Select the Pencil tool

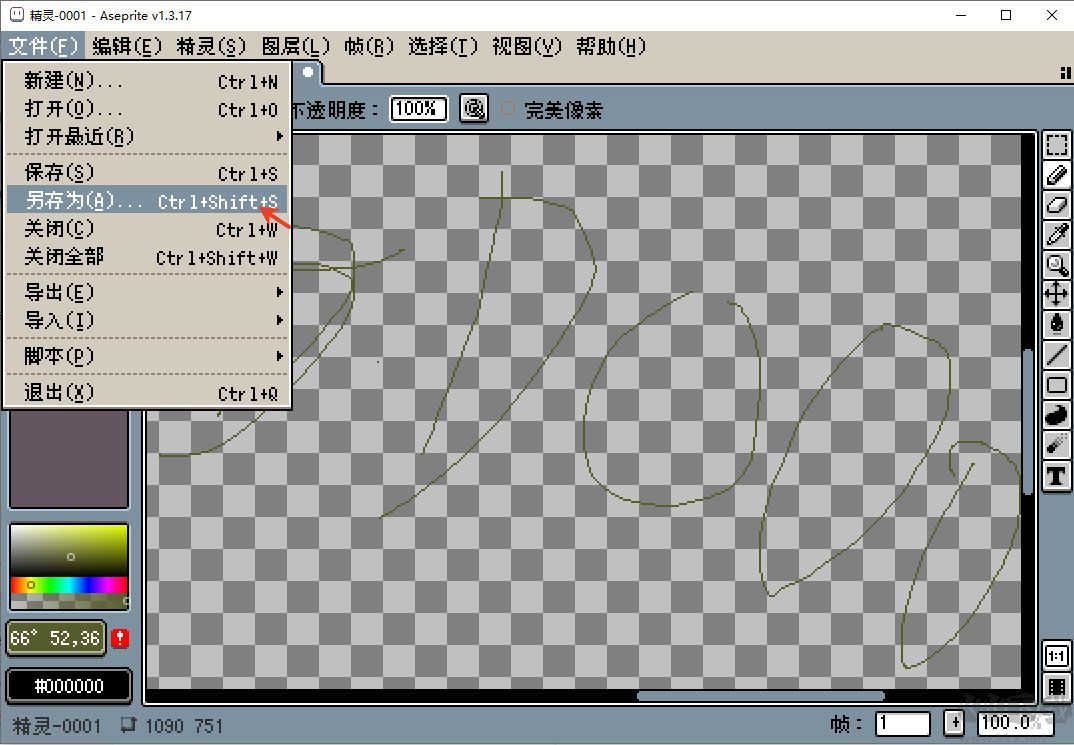click(x=1056, y=175)
